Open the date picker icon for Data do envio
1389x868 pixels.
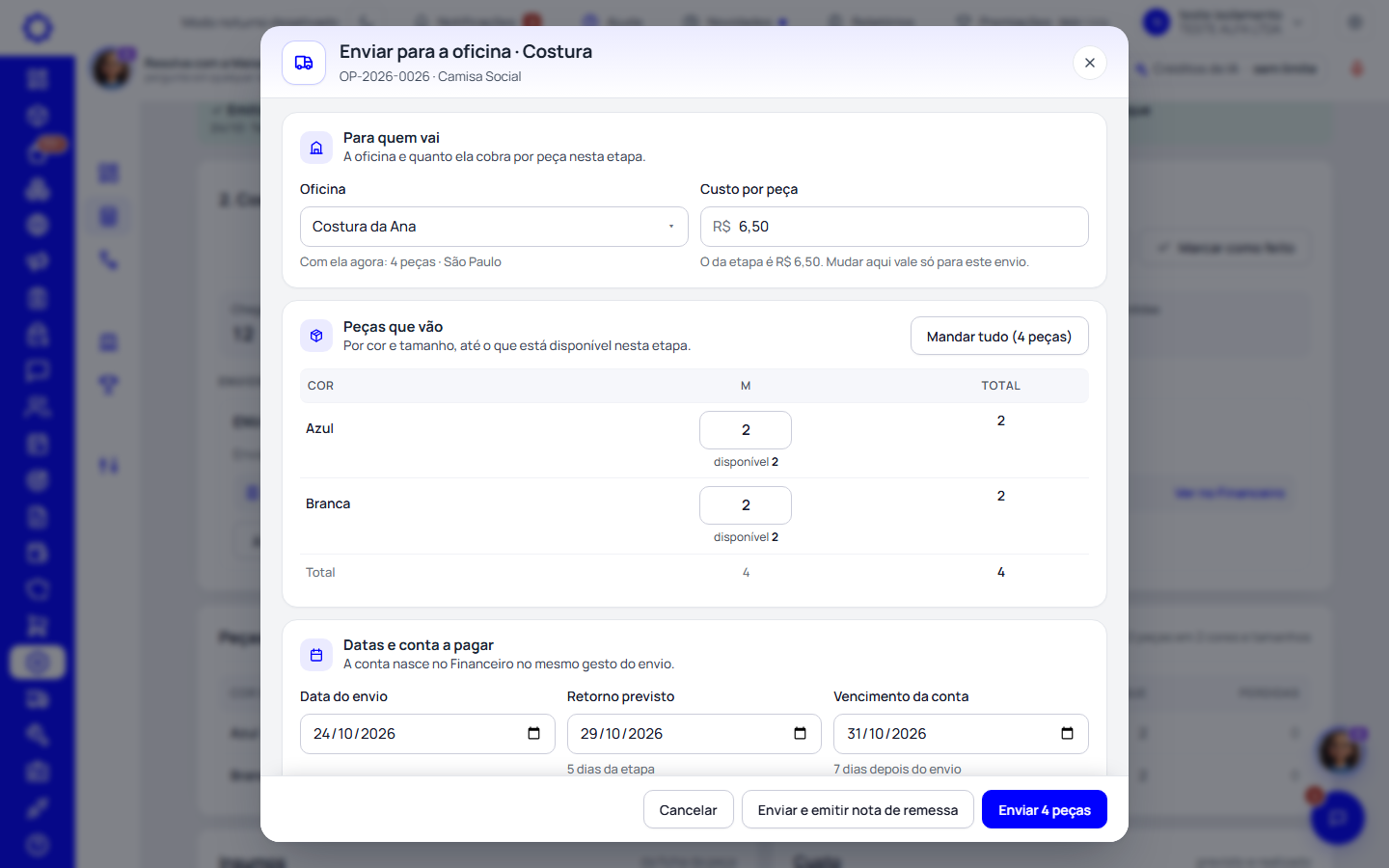[x=533, y=734]
